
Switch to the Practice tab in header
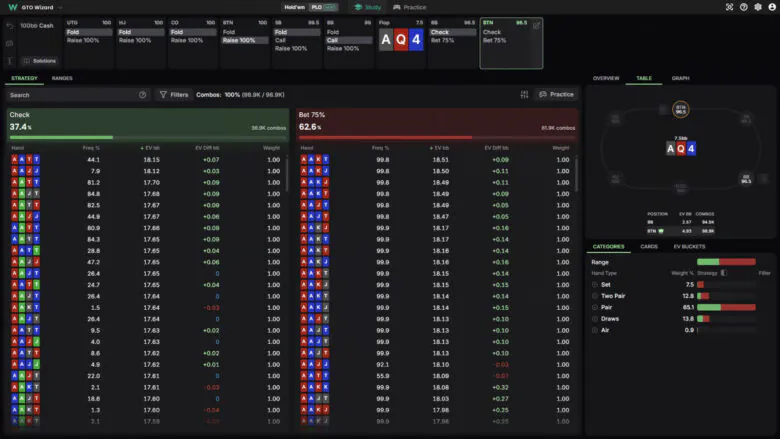point(410,7)
